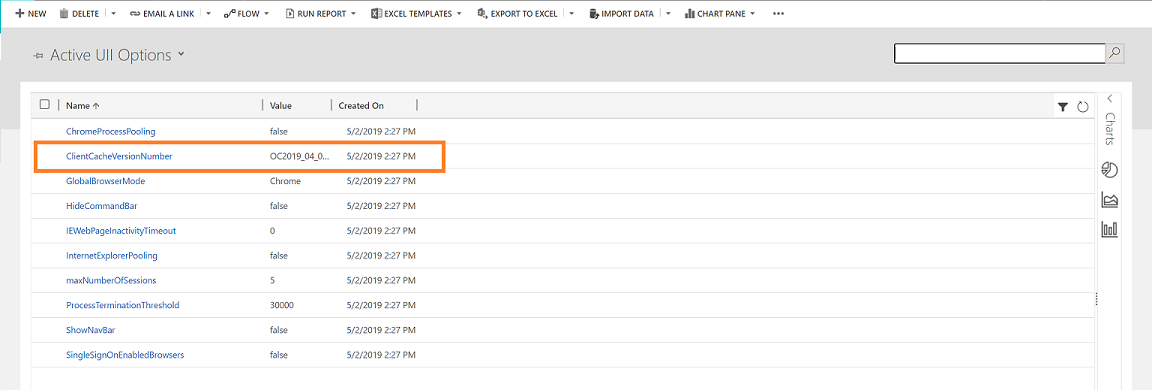
Task: Expand the arrow beside Export to Excel
Action: [x=572, y=14]
